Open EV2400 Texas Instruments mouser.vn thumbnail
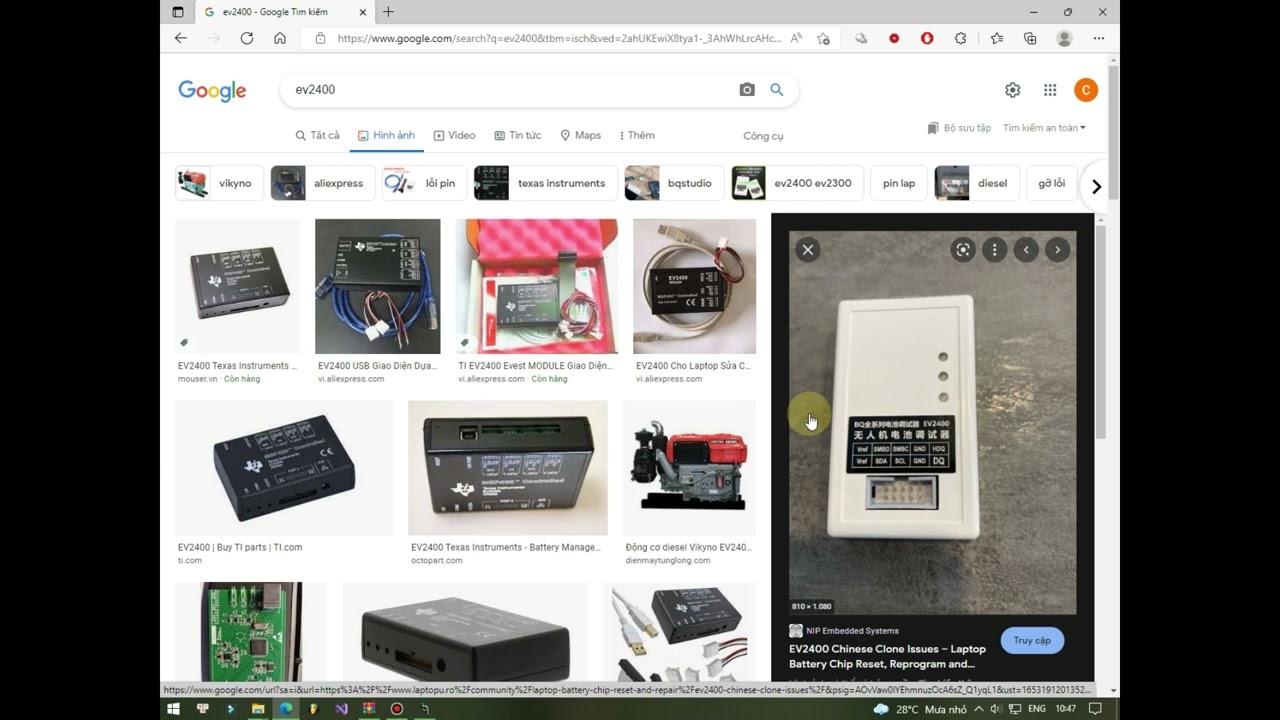Viewport: 1280px width, 720px height. click(237, 285)
